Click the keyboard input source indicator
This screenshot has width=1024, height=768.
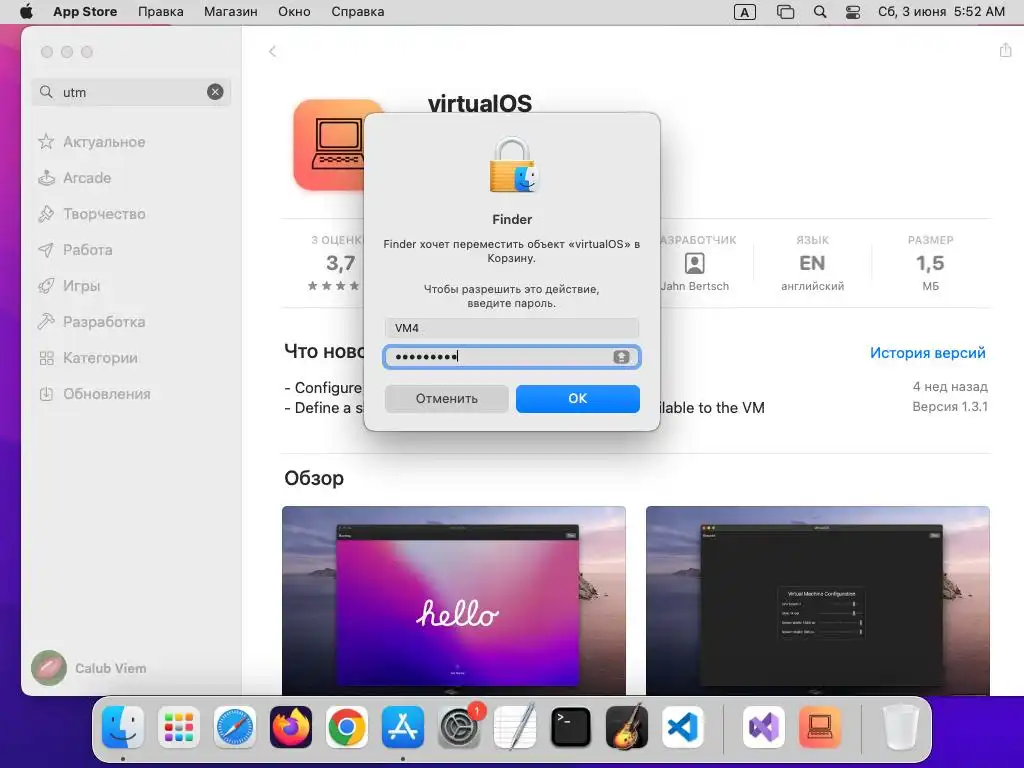pos(744,12)
